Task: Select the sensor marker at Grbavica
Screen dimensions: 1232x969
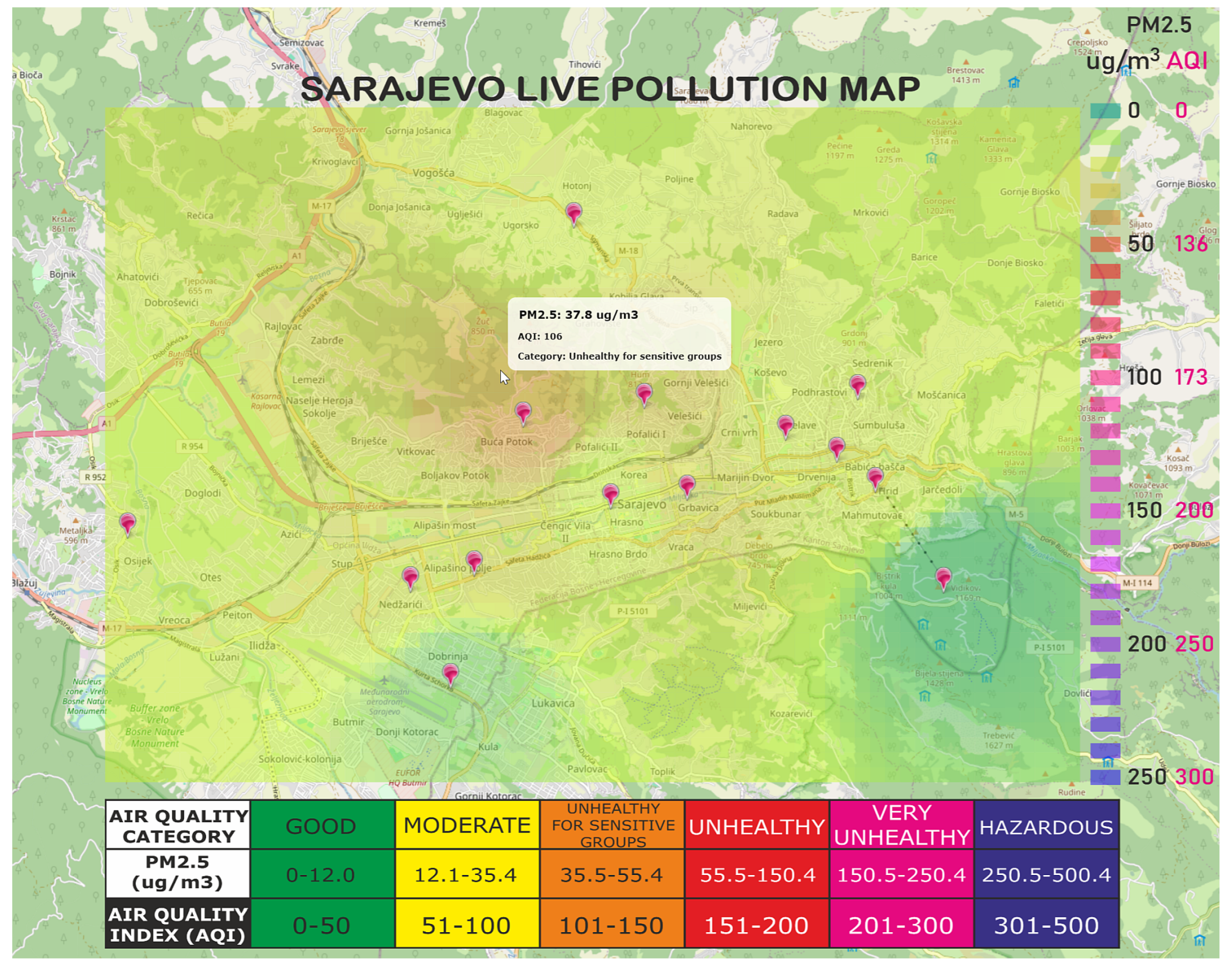Action: tap(687, 484)
